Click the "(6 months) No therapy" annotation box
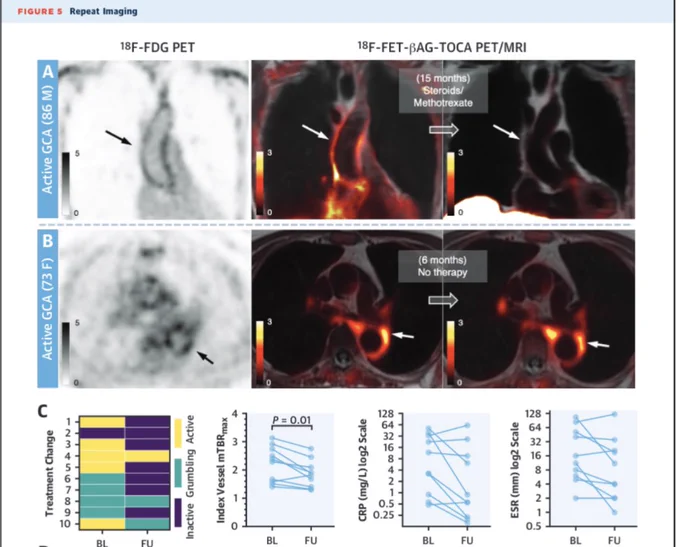 click(442, 266)
